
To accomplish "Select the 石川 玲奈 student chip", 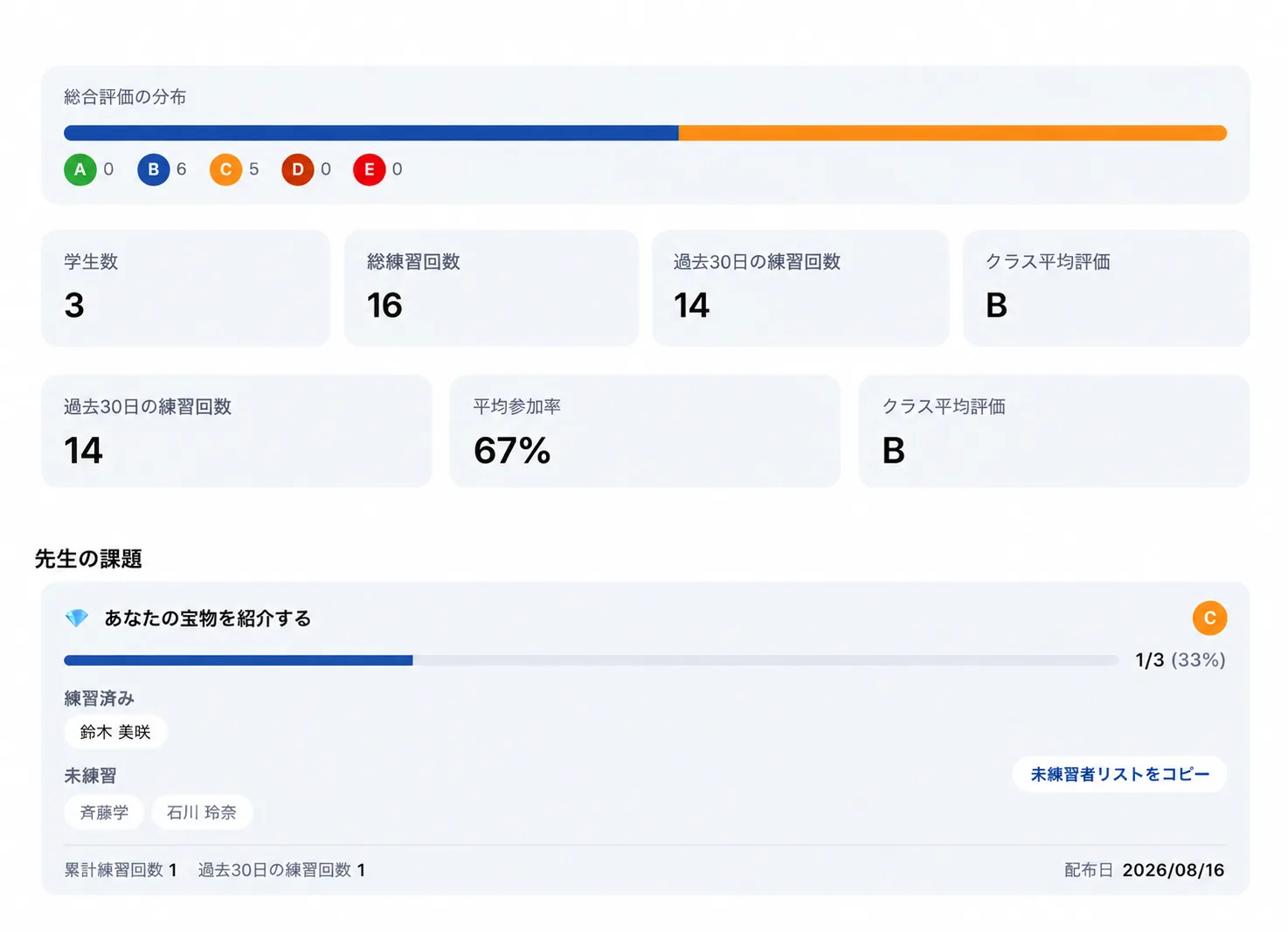I will coord(202,812).
